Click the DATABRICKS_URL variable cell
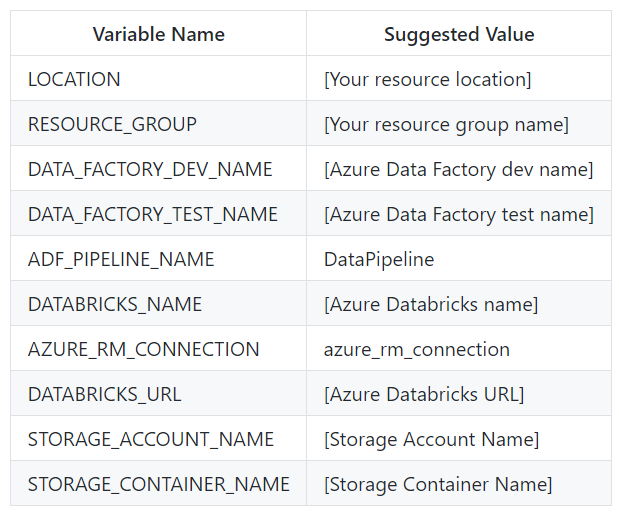619x517 pixels. click(105, 394)
